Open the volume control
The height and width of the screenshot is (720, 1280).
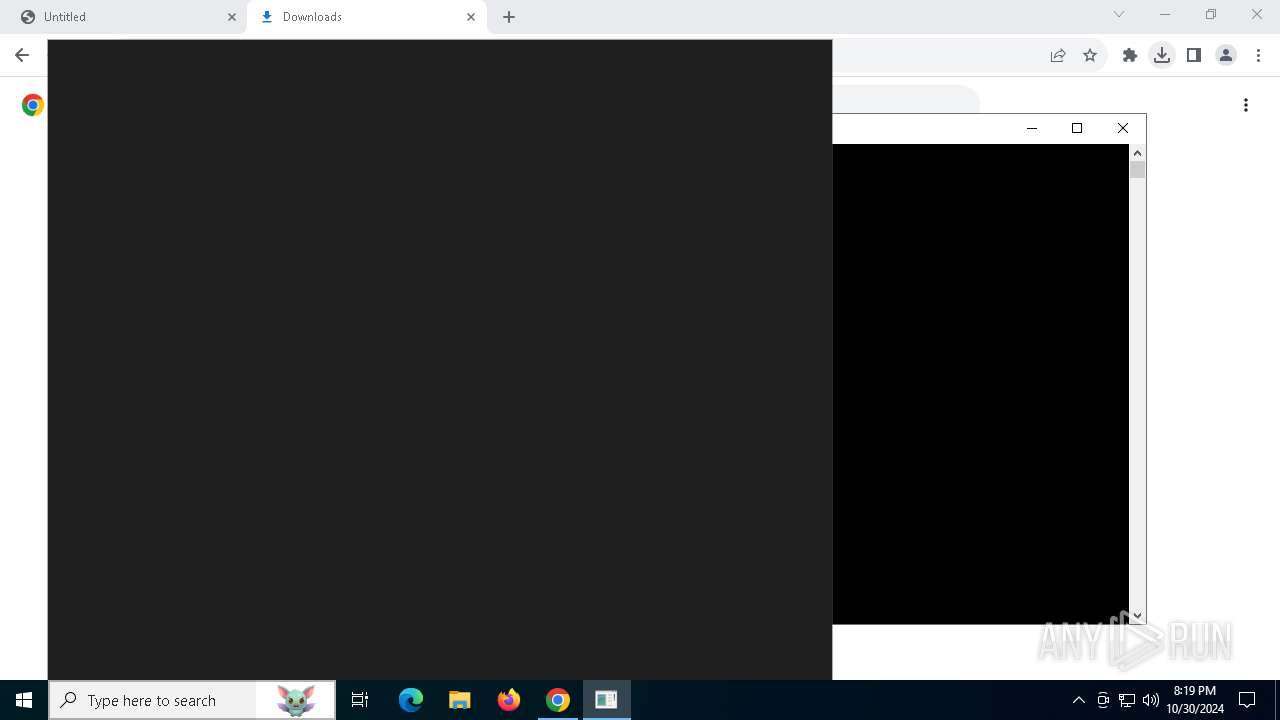coord(1151,700)
